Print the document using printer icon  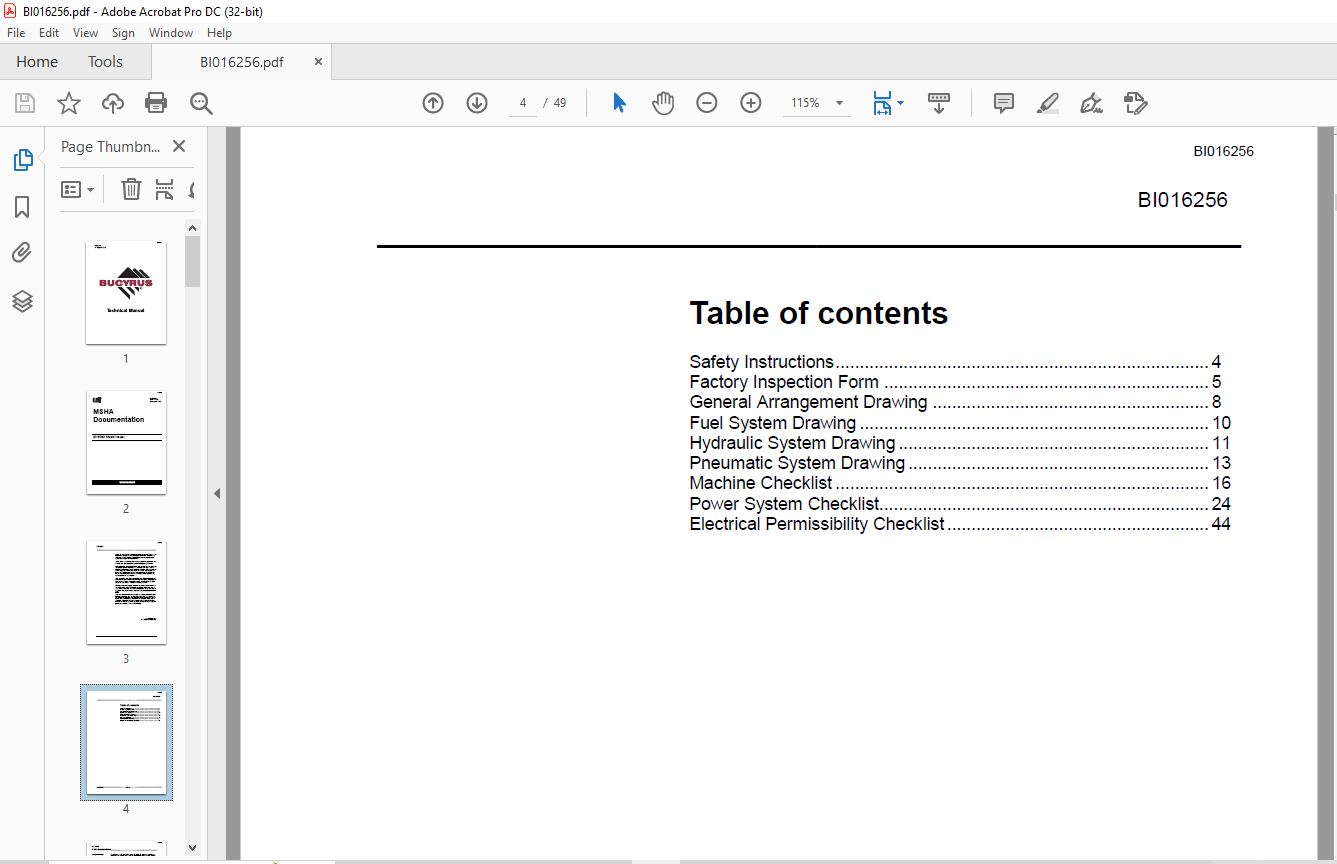coord(156,103)
